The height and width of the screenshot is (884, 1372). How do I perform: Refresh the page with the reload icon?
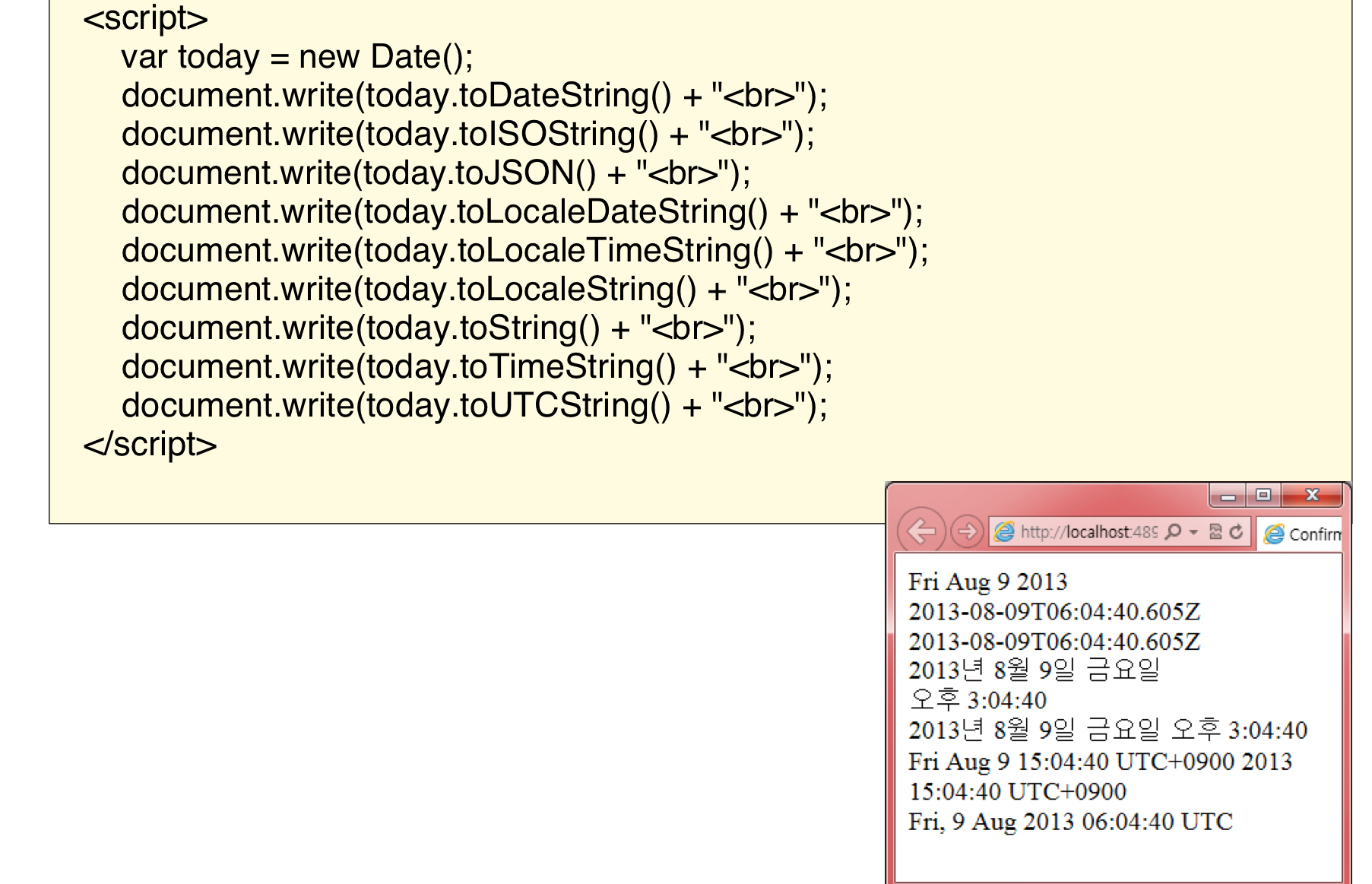[1237, 531]
